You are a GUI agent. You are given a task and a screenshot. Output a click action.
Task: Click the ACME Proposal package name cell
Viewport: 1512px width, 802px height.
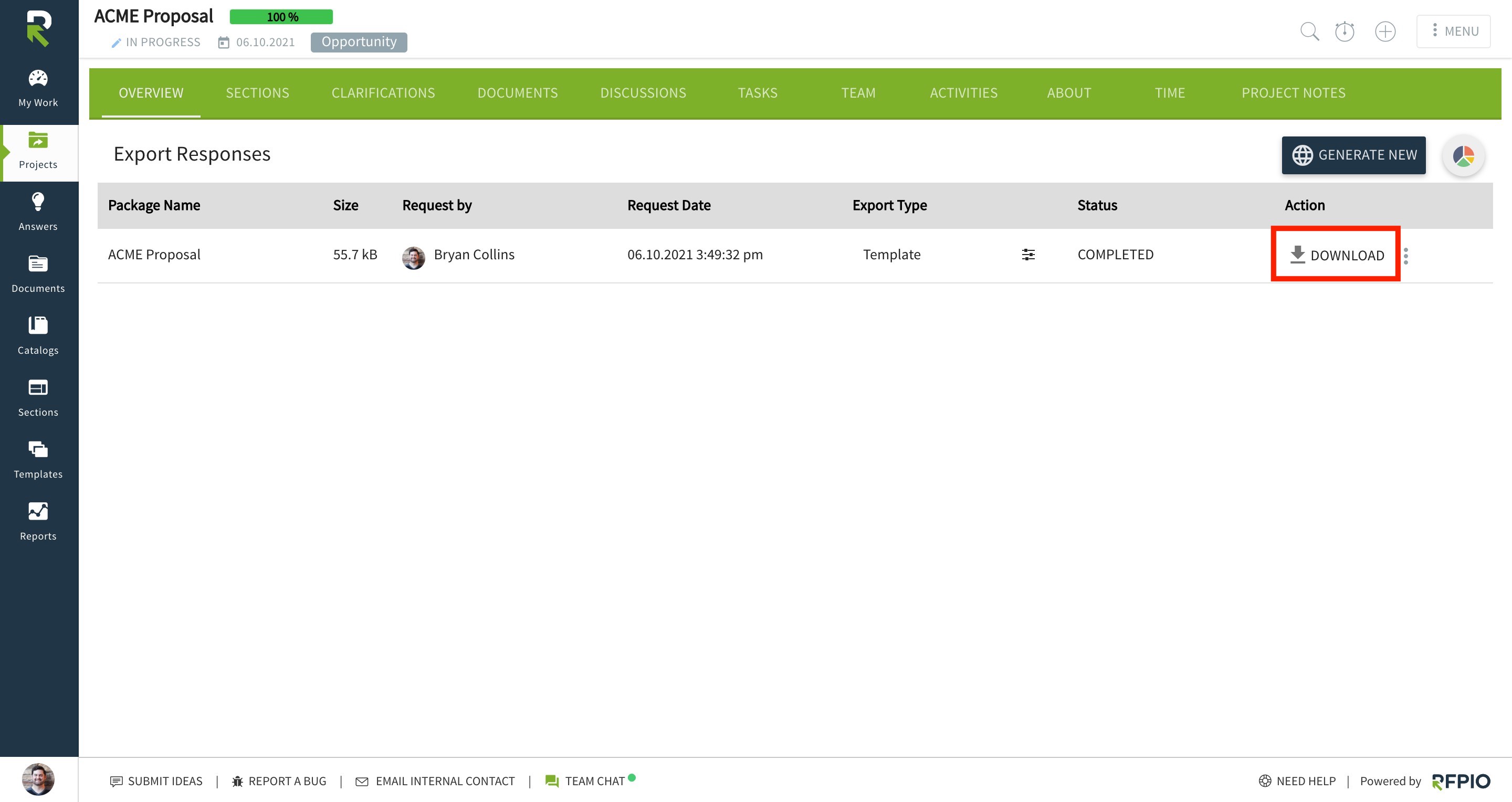click(x=154, y=254)
